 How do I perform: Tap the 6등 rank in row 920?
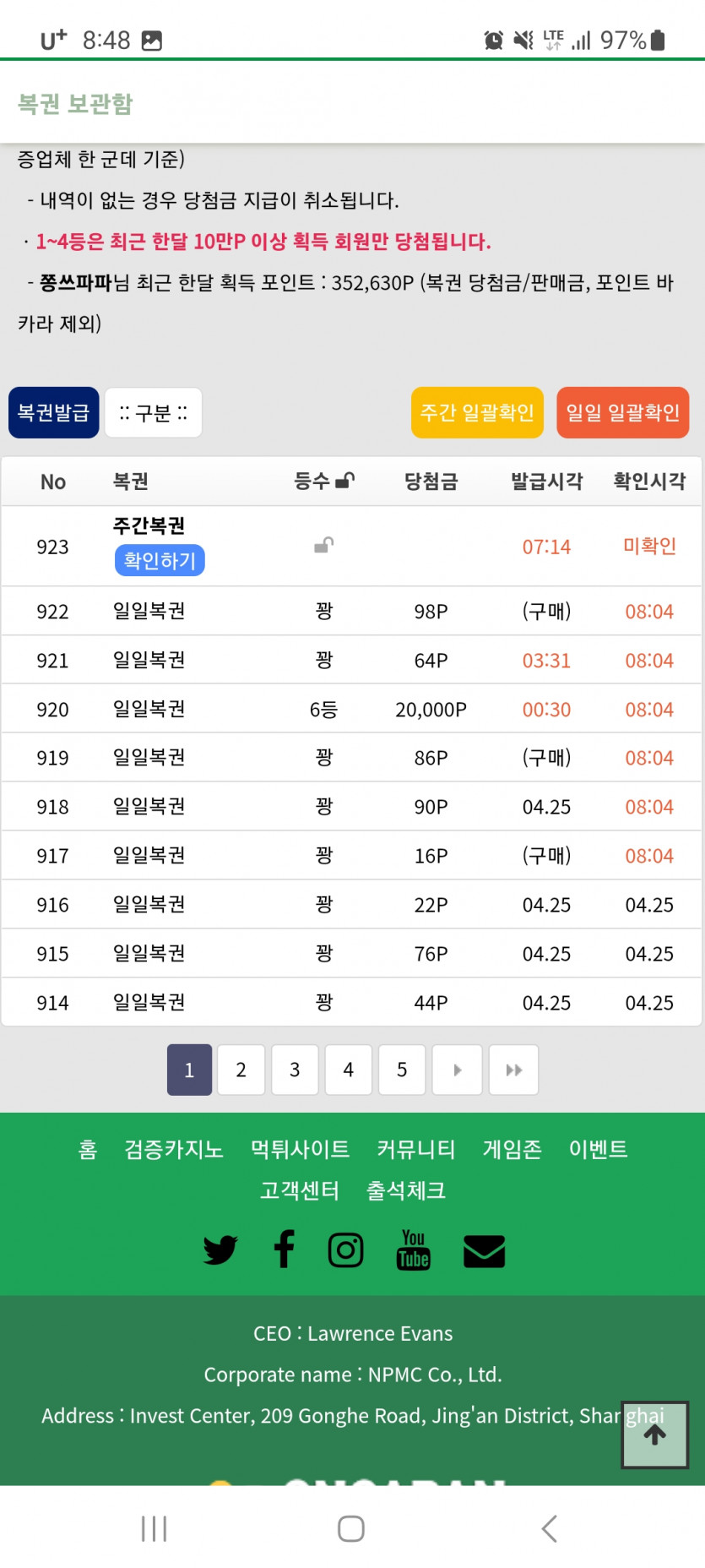tap(324, 710)
